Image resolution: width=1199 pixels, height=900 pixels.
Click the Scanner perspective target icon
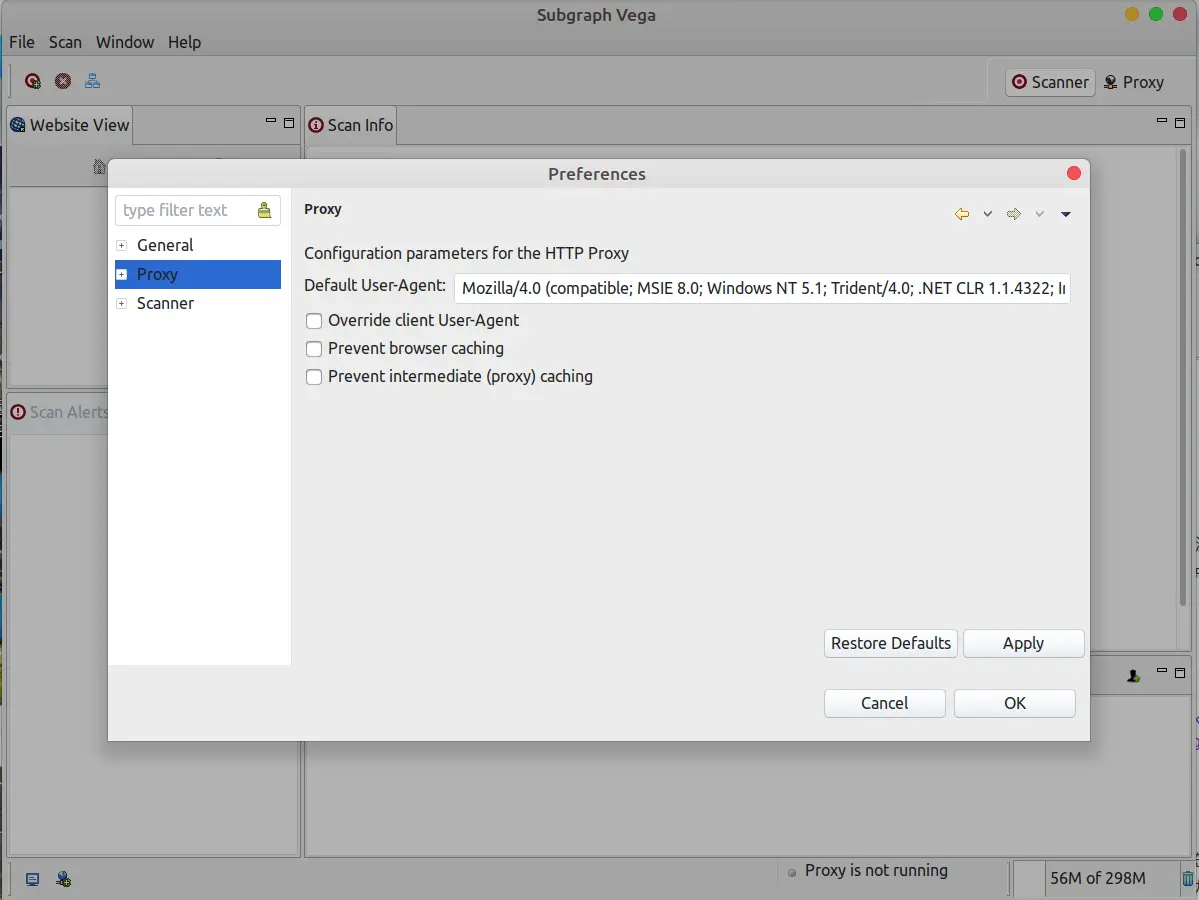click(x=1019, y=82)
